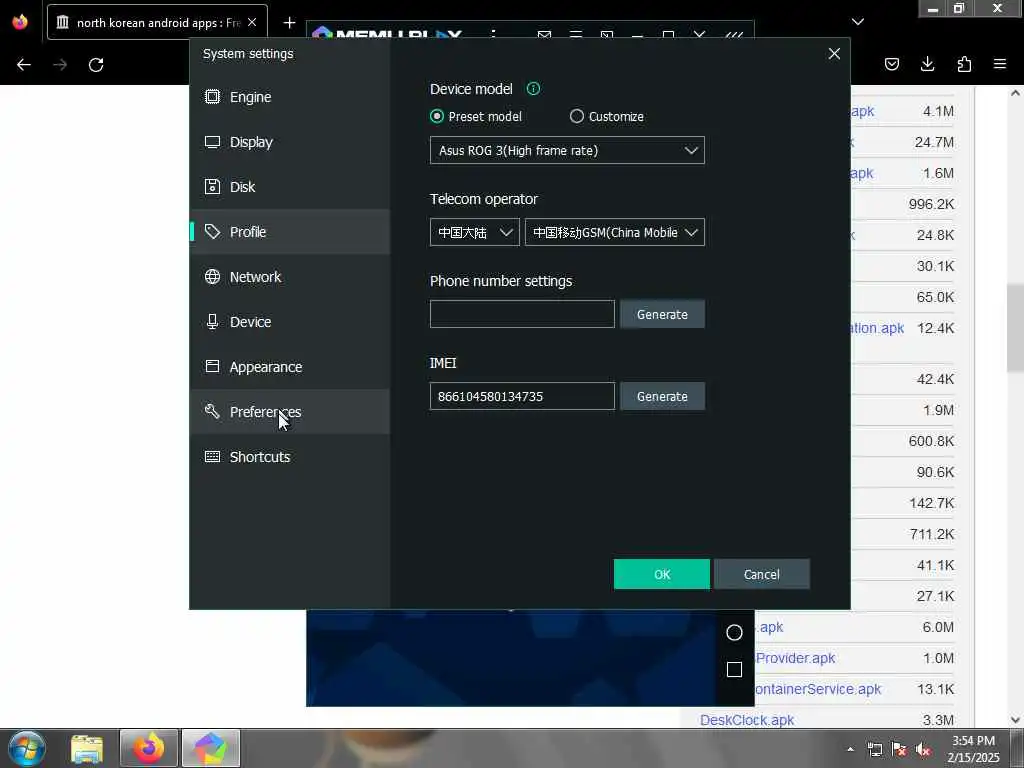Close the north korean android apps tab

(252, 22)
